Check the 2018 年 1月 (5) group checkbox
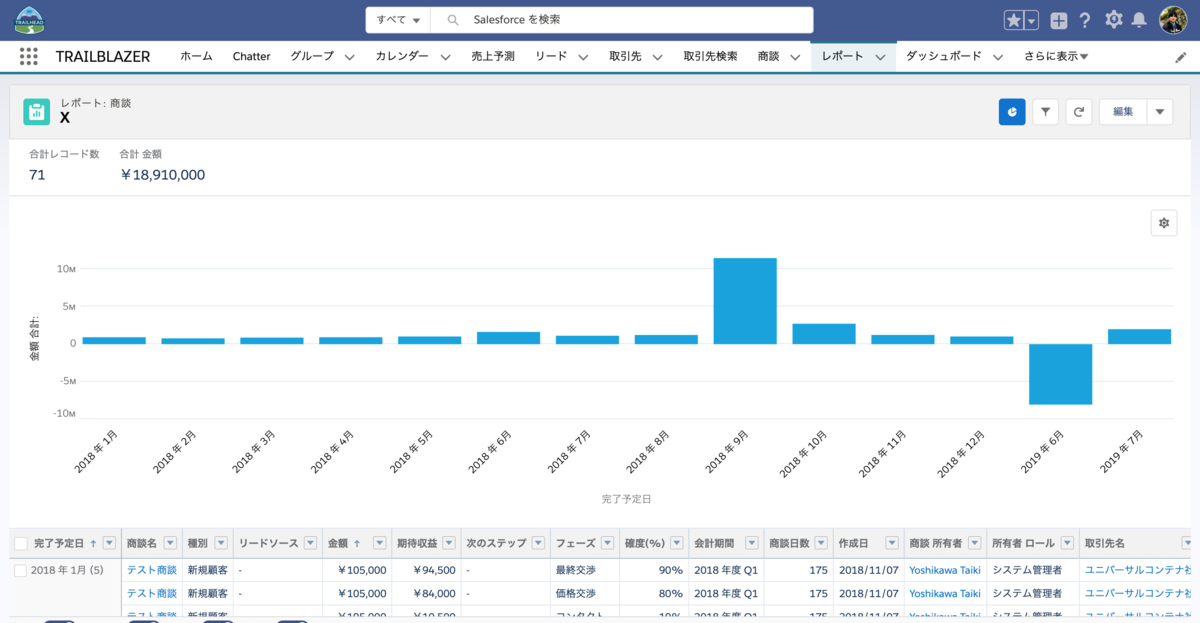The height and width of the screenshot is (623, 1200). (21, 570)
